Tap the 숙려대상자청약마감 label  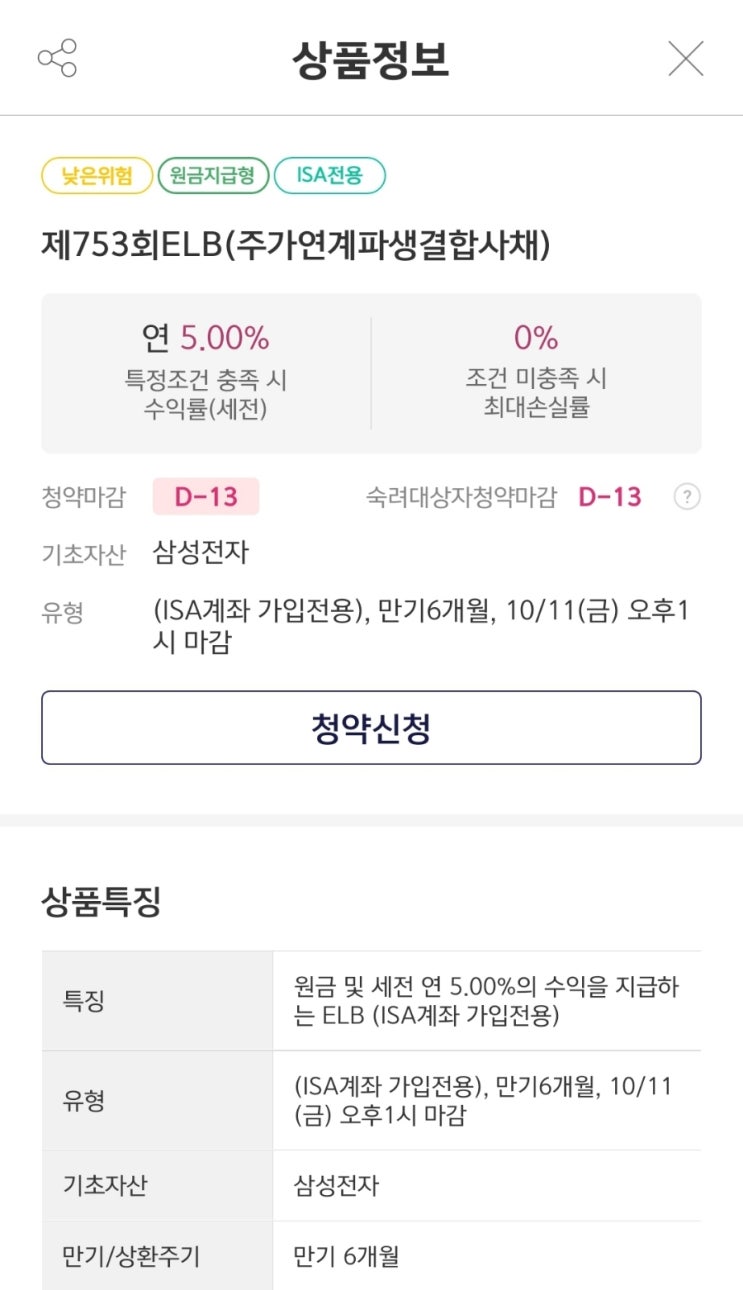(460, 497)
